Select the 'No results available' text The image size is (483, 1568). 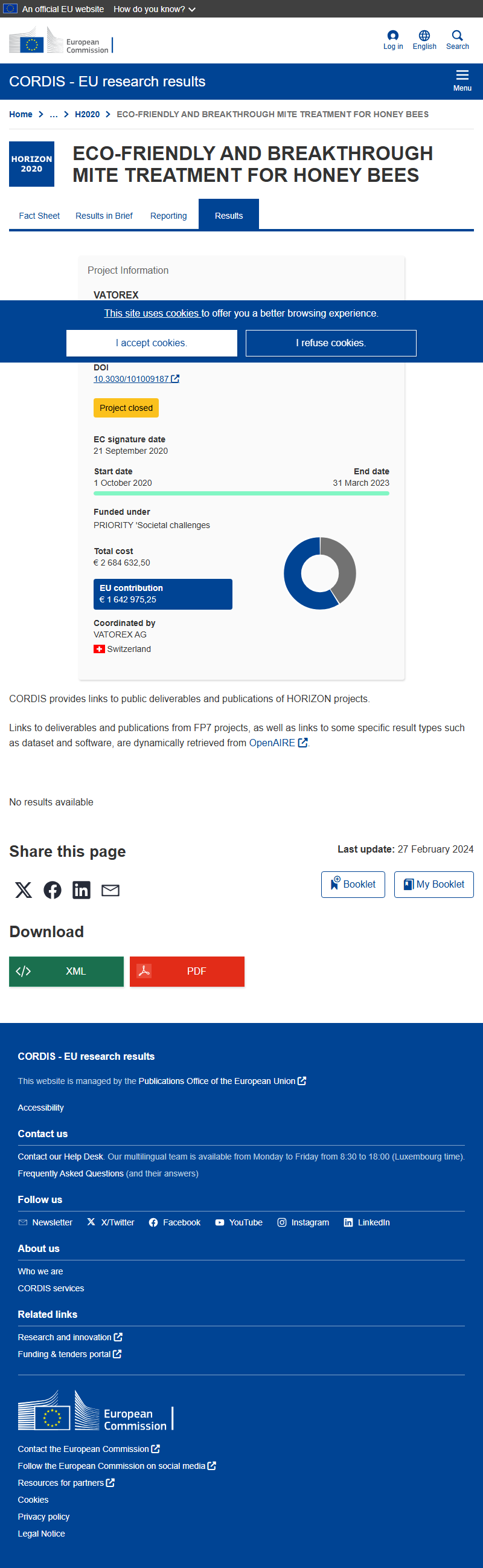pyautogui.click(x=51, y=802)
